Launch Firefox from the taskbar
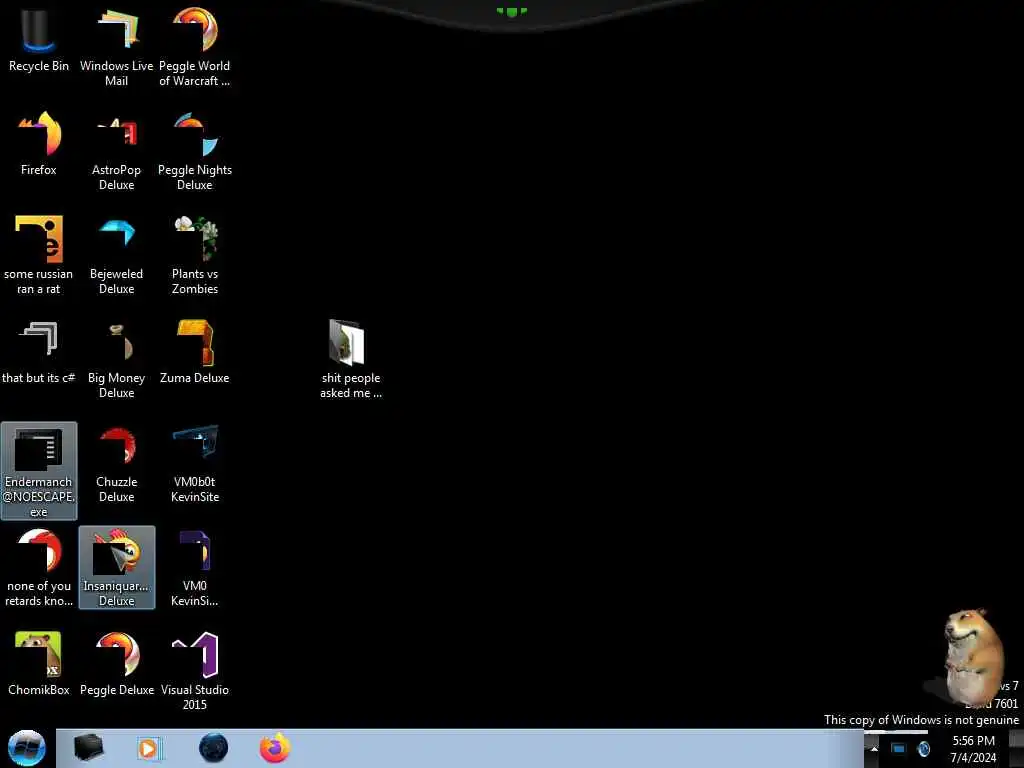 coord(275,748)
